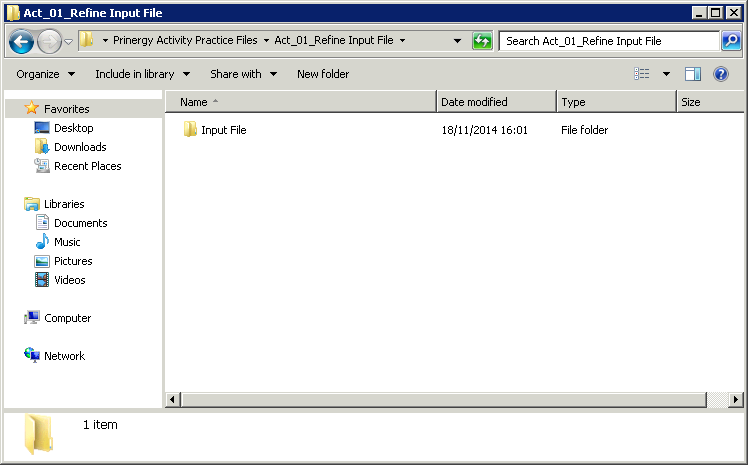Open Recent Places in Favorites
This screenshot has width=748, height=465.
(x=88, y=166)
